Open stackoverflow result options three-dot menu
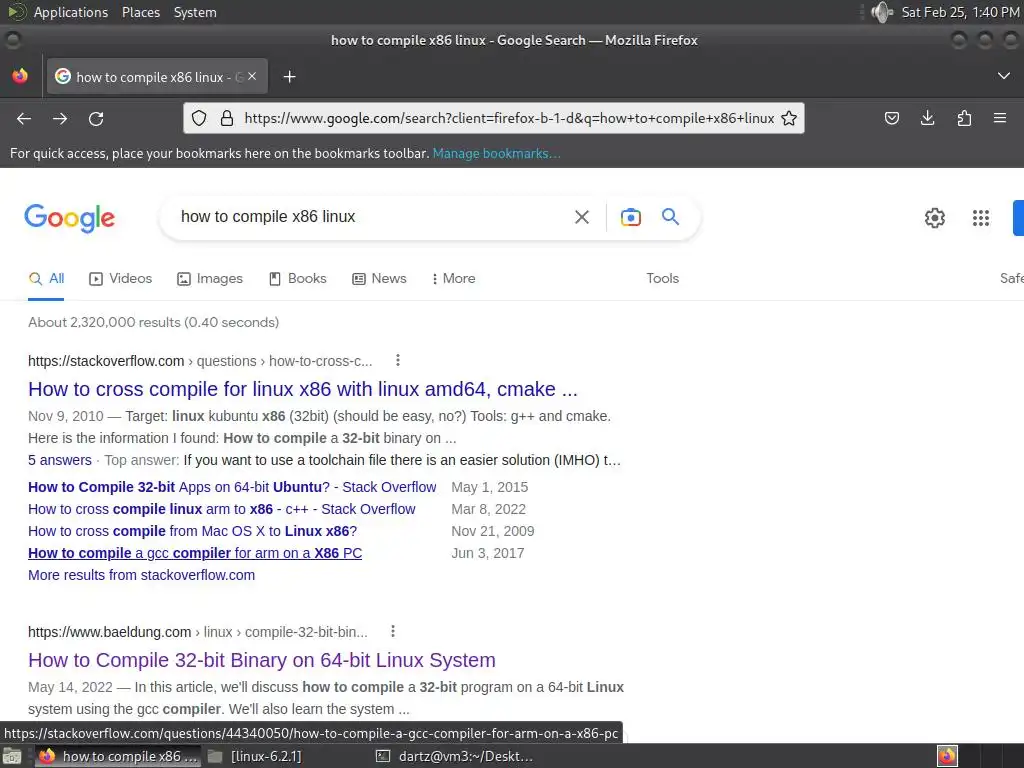Image resolution: width=1024 pixels, height=768 pixels. (x=398, y=360)
